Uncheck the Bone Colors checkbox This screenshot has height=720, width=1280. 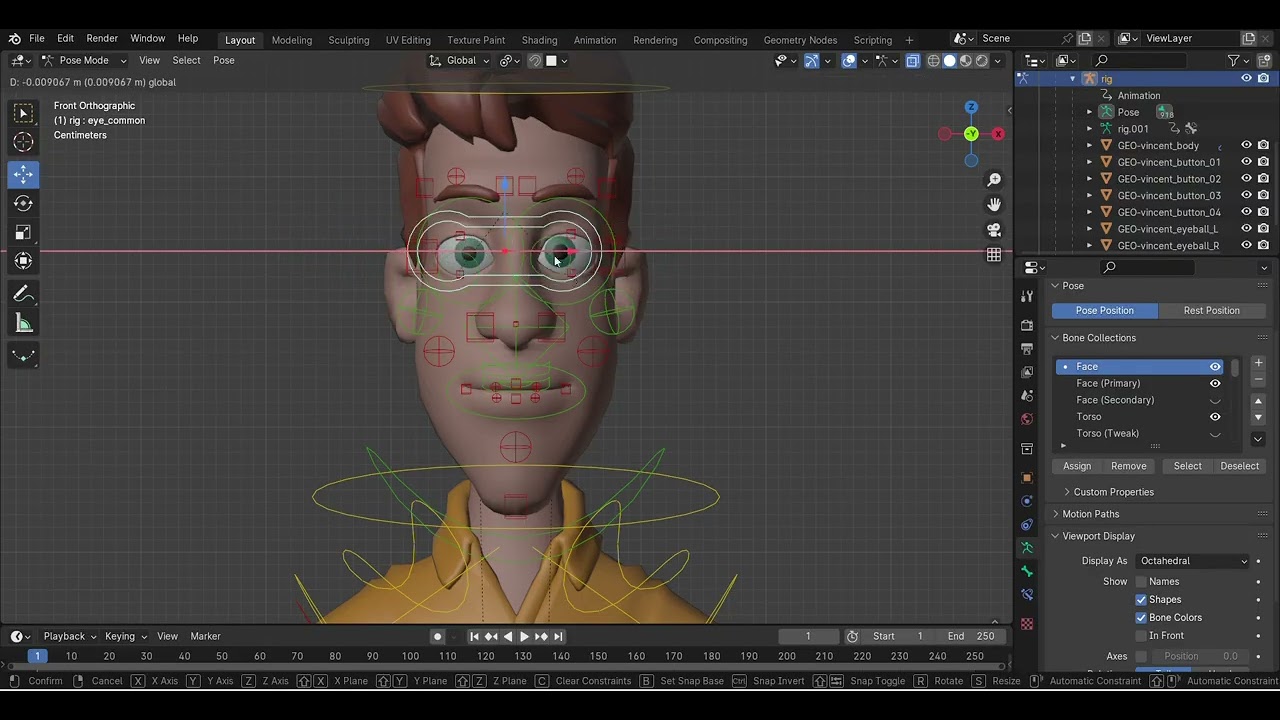pos(1141,618)
